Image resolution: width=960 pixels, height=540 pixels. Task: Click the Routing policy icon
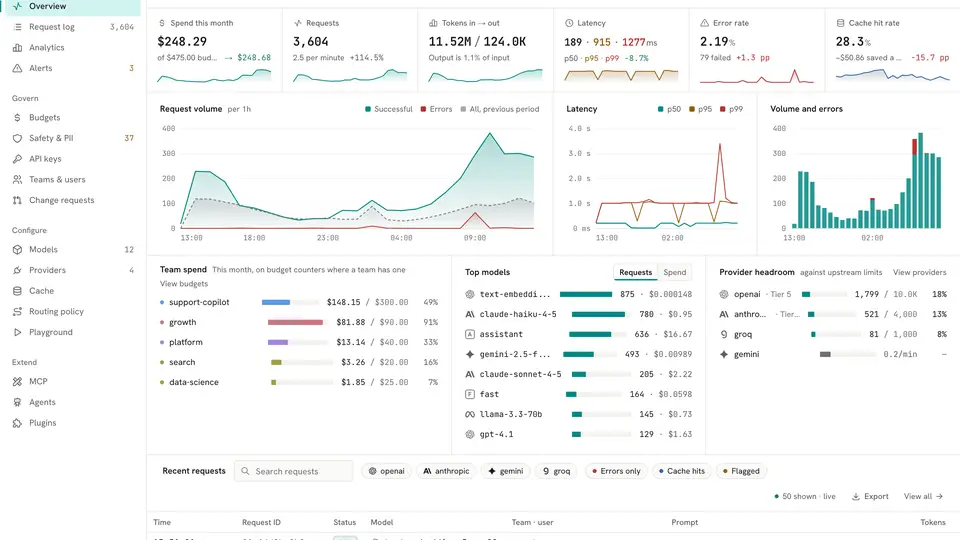[x=17, y=312]
